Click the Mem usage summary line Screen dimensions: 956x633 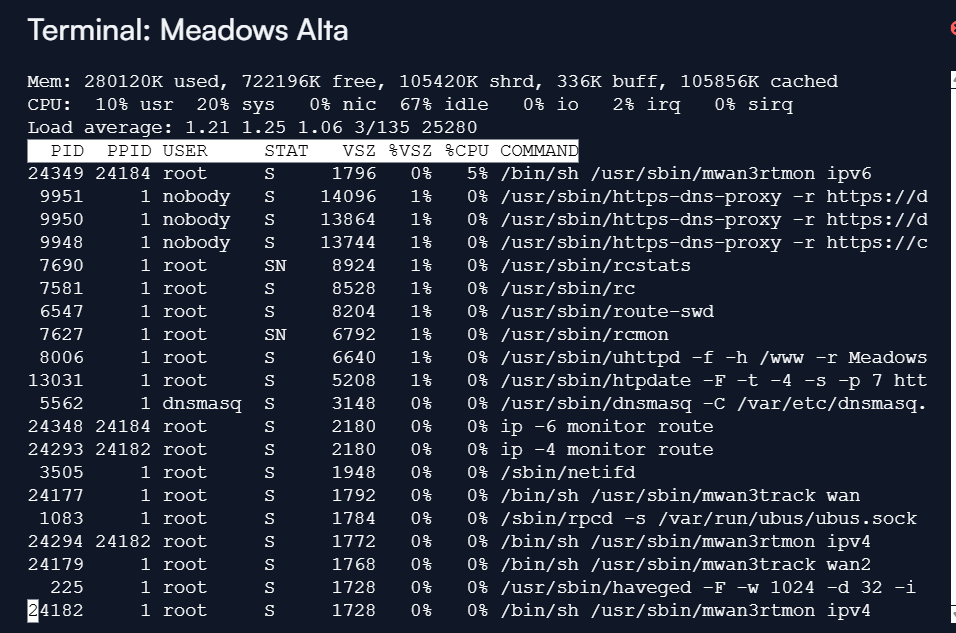click(432, 82)
